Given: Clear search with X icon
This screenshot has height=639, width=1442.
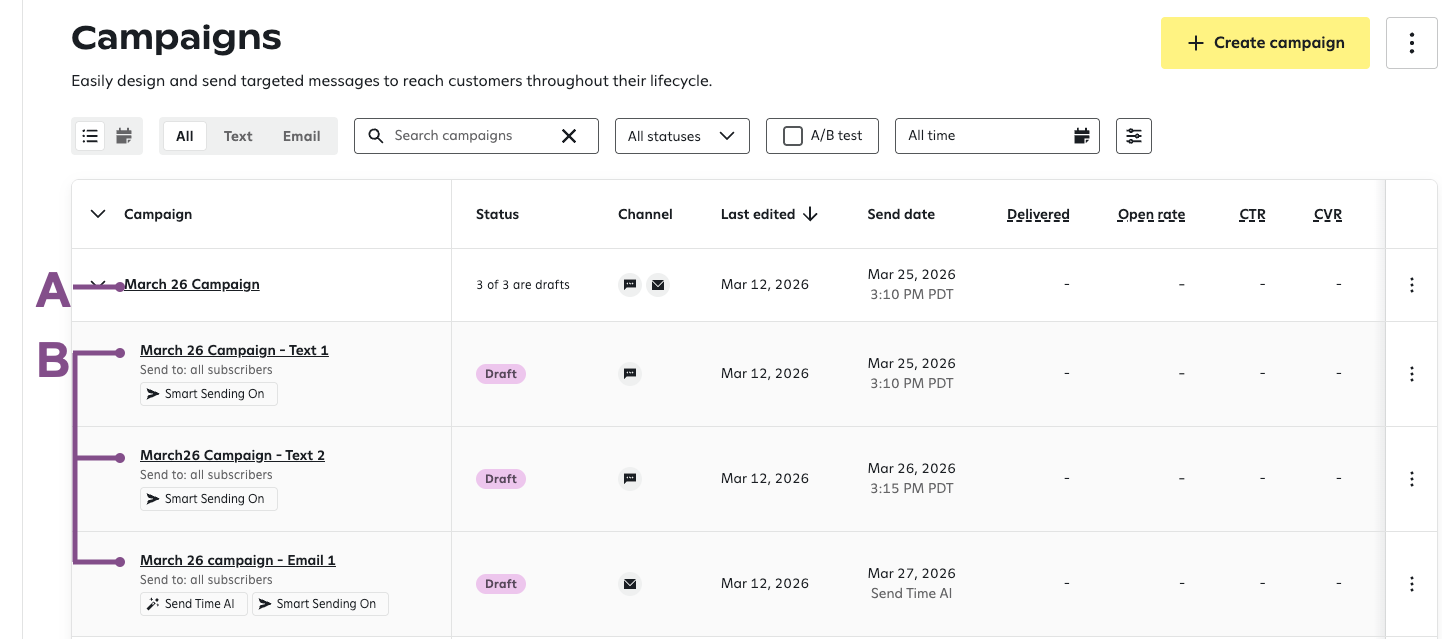Looking at the screenshot, I should [x=569, y=136].
